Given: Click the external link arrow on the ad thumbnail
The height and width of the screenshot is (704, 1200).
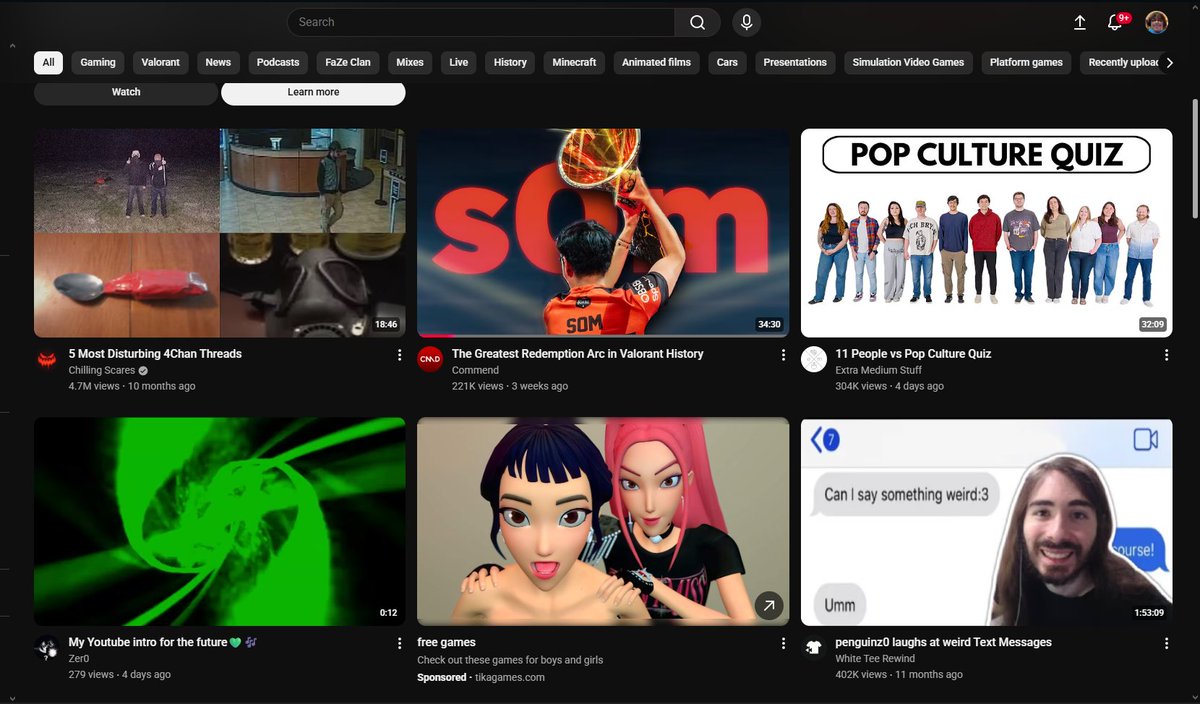Looking at the screenshot, I should 768,605.
